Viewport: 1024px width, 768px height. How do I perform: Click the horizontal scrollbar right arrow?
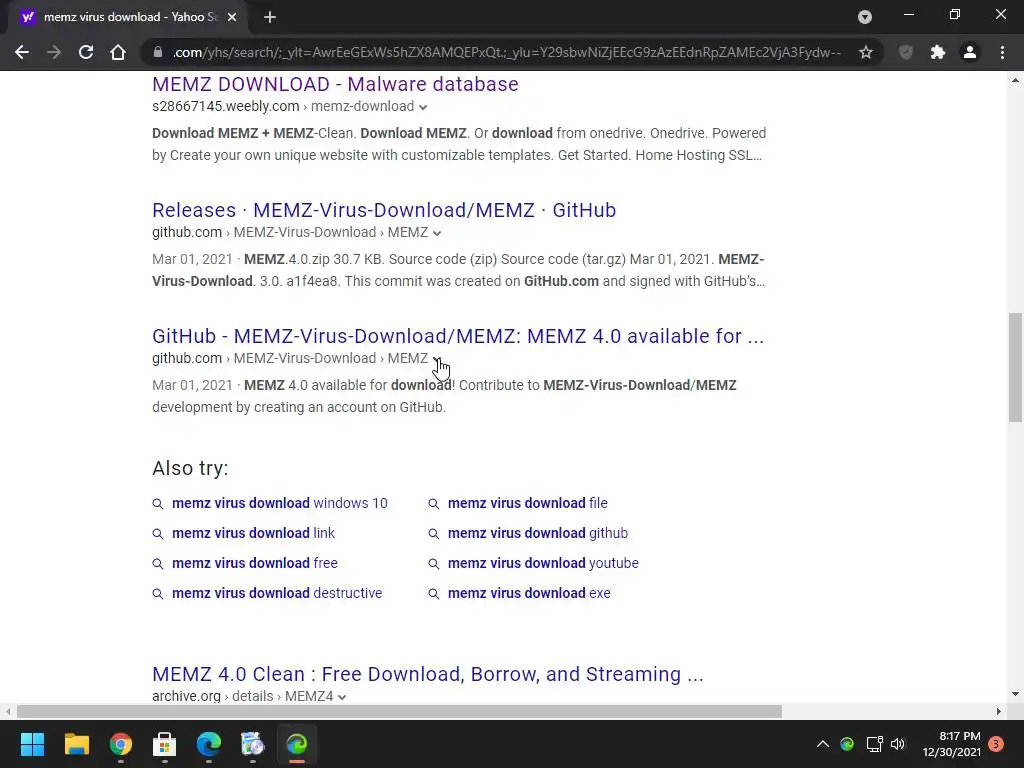tap(999, 711)
